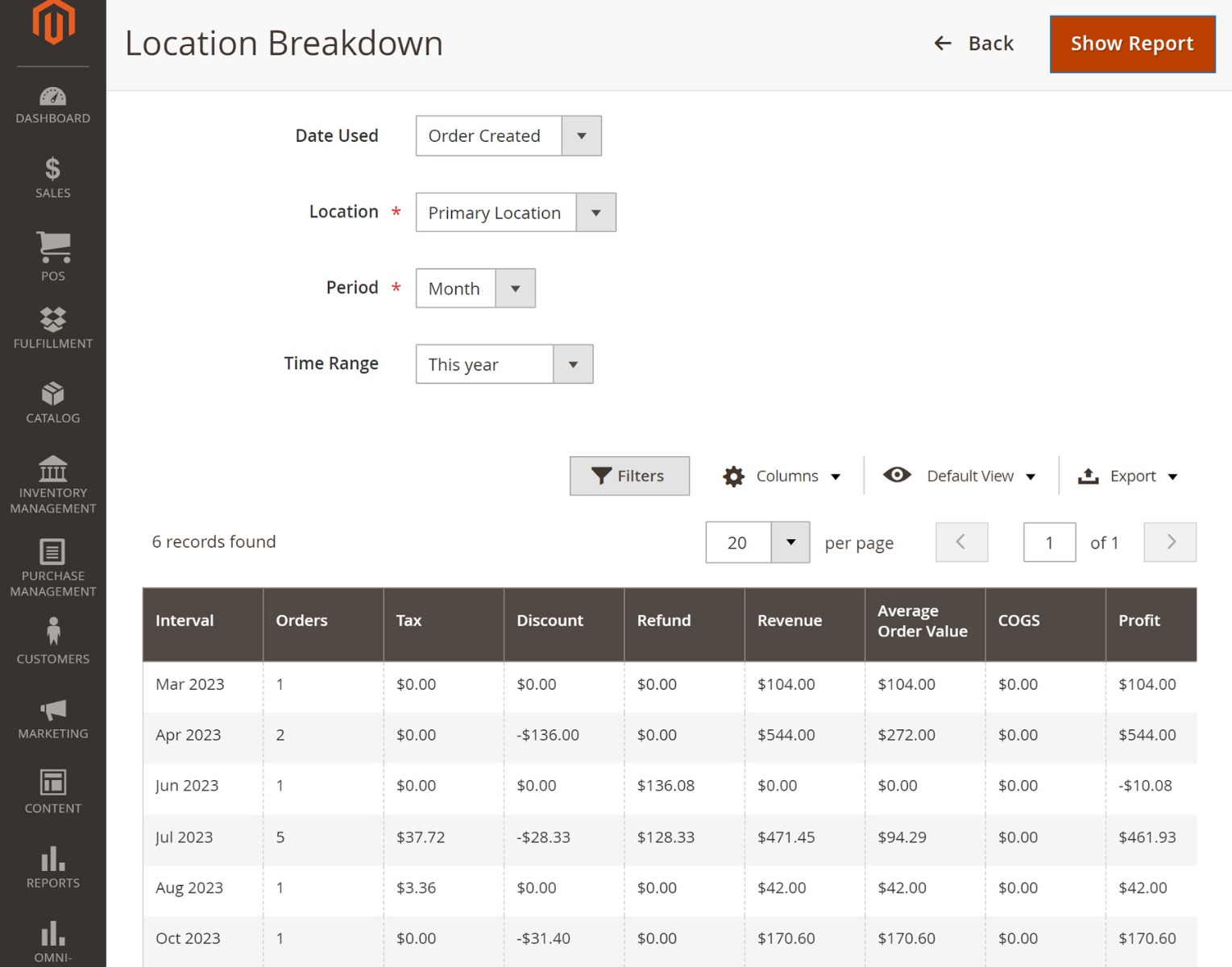Open the records per page selector
The image size is (1232, 967).
point(790,542)
